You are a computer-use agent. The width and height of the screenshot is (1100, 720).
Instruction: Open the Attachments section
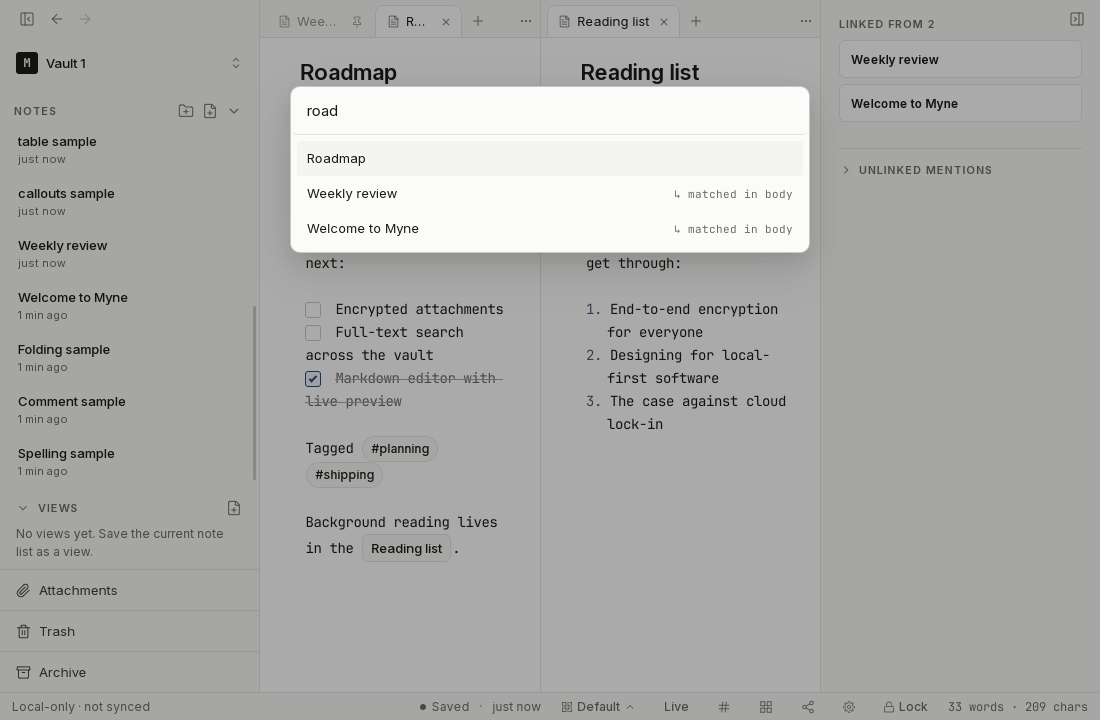(x=129, y=590)
